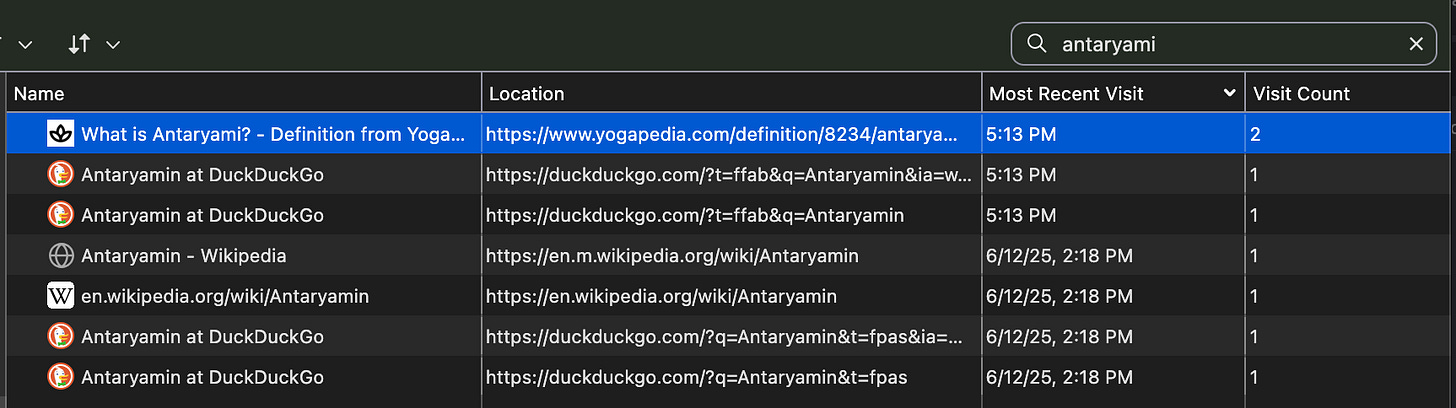Select "Antaryamin - Wikipedia" entry name
Image resolution: width=1456 pixels, height=408 pixels.
184,256
